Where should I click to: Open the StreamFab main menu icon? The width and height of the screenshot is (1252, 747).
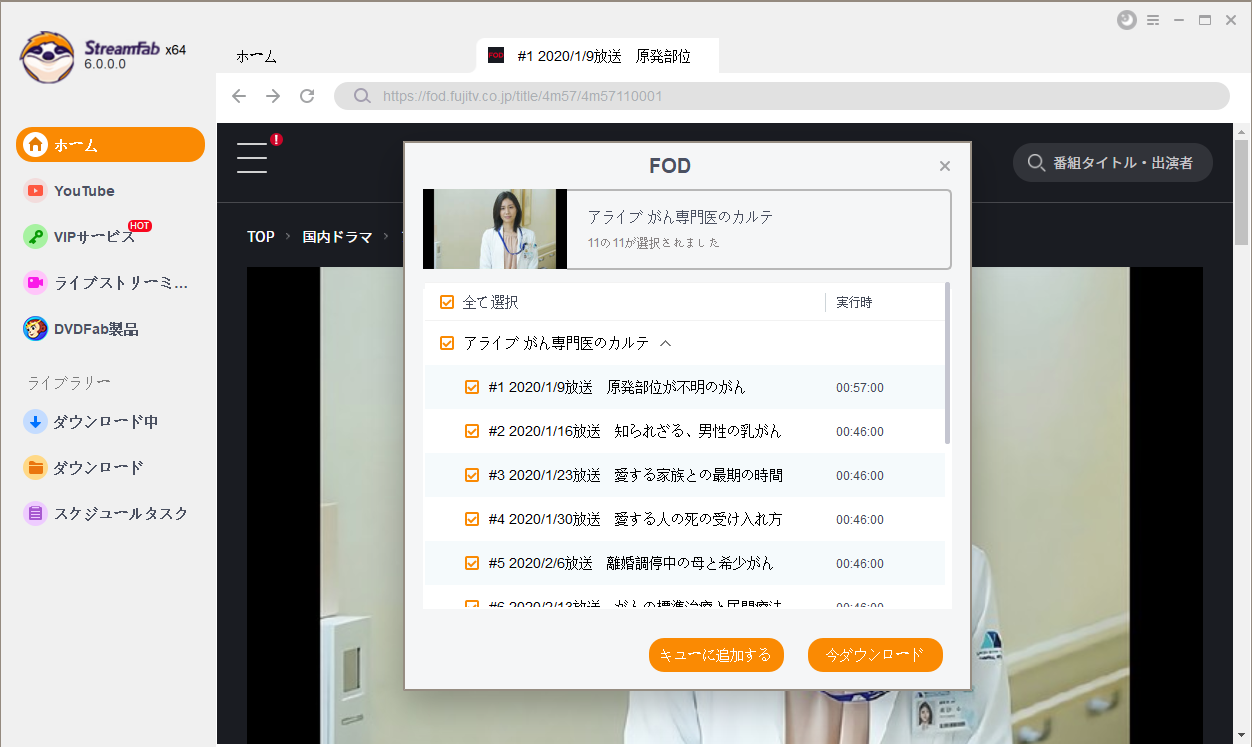point(1153,20)
